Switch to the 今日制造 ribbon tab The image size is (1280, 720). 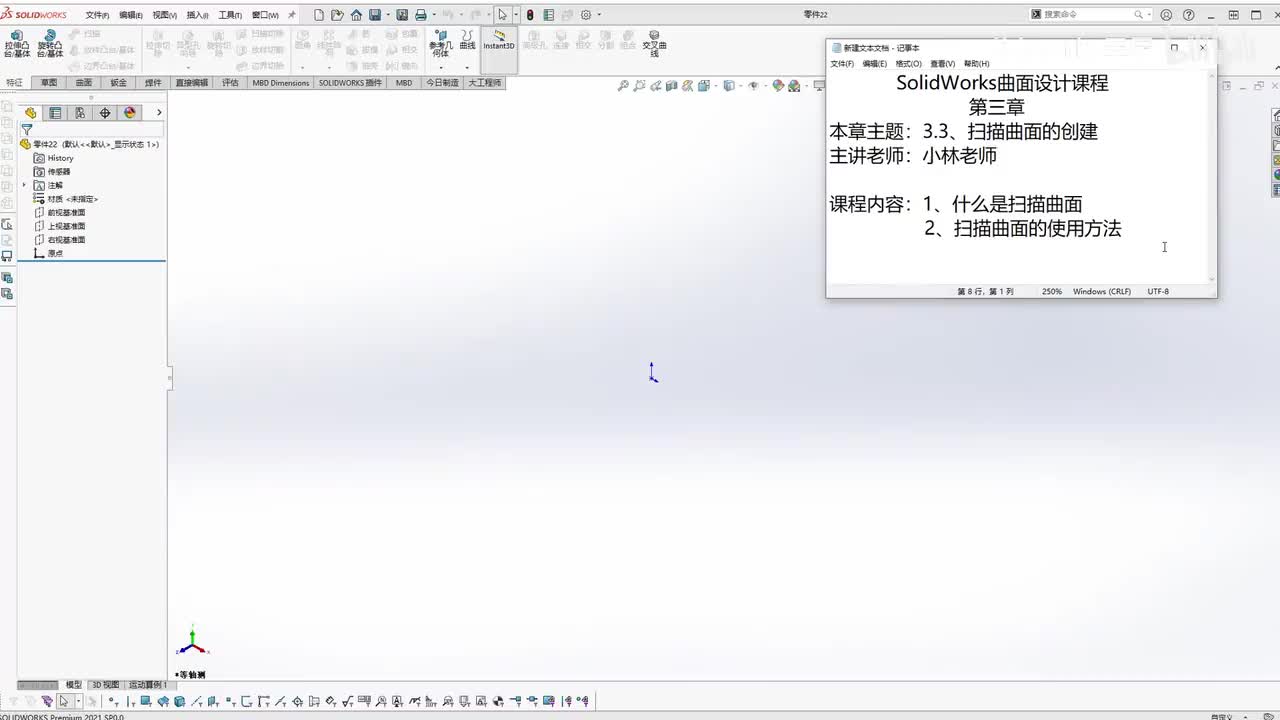point(442,83)
